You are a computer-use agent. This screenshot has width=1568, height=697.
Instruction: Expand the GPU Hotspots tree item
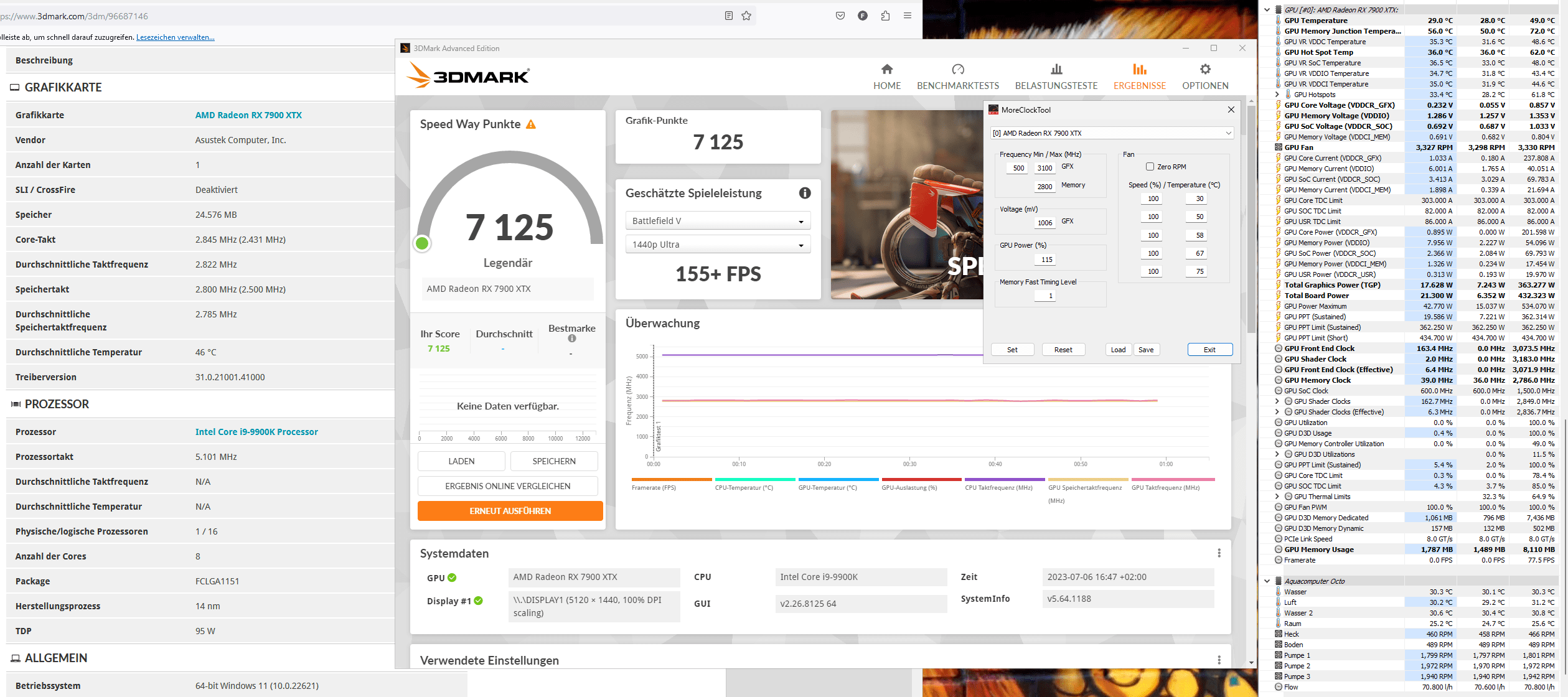click(1277, 95)
